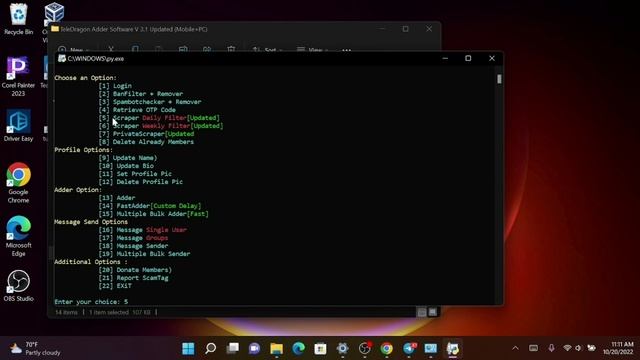Open the VirtualBox cube desktop icon

click(x=54, y=12)
